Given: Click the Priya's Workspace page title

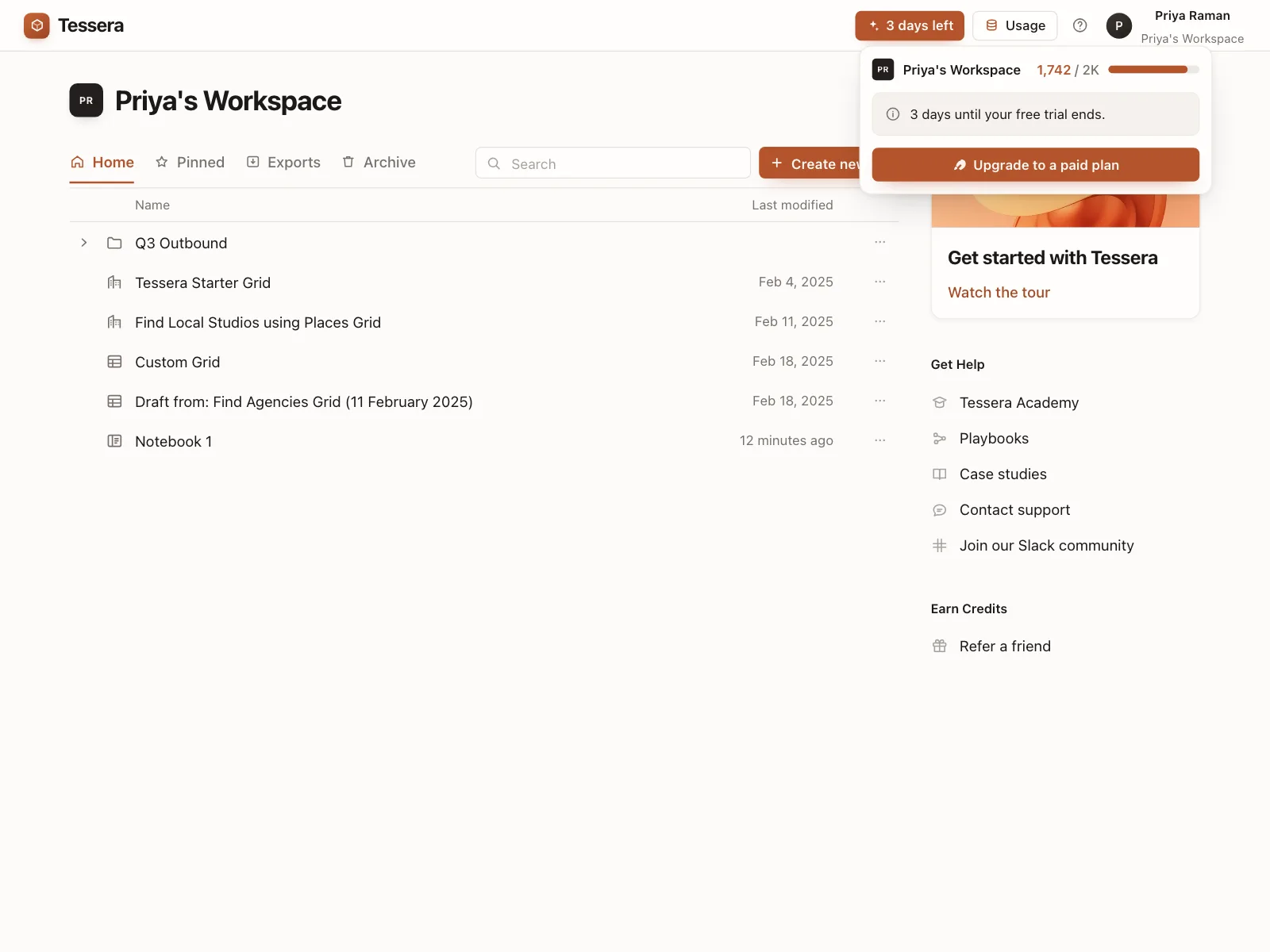Looking at the screenshot, I should [x=228, y=101].
